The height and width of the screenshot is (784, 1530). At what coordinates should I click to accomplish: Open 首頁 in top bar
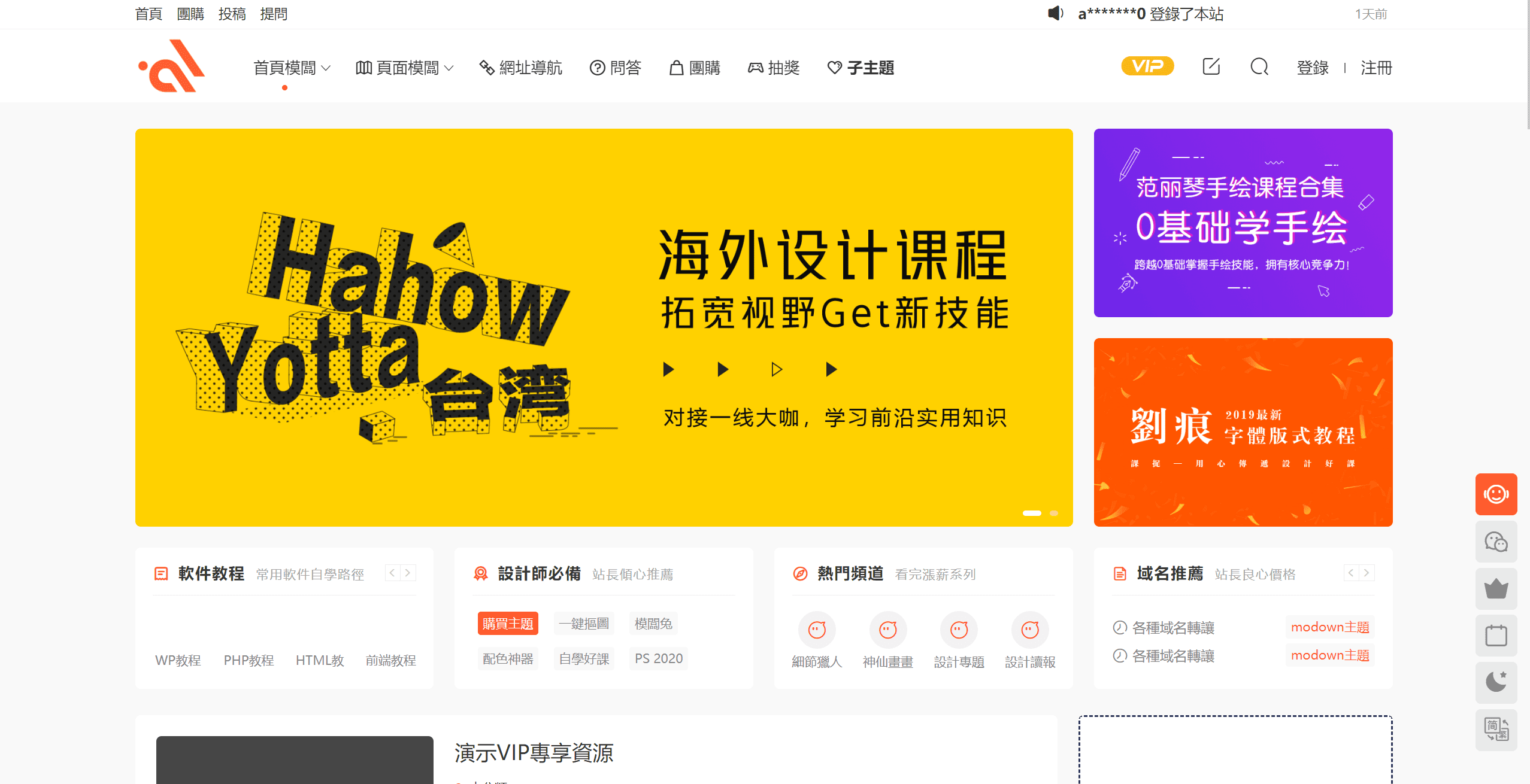tap(149, 14)
